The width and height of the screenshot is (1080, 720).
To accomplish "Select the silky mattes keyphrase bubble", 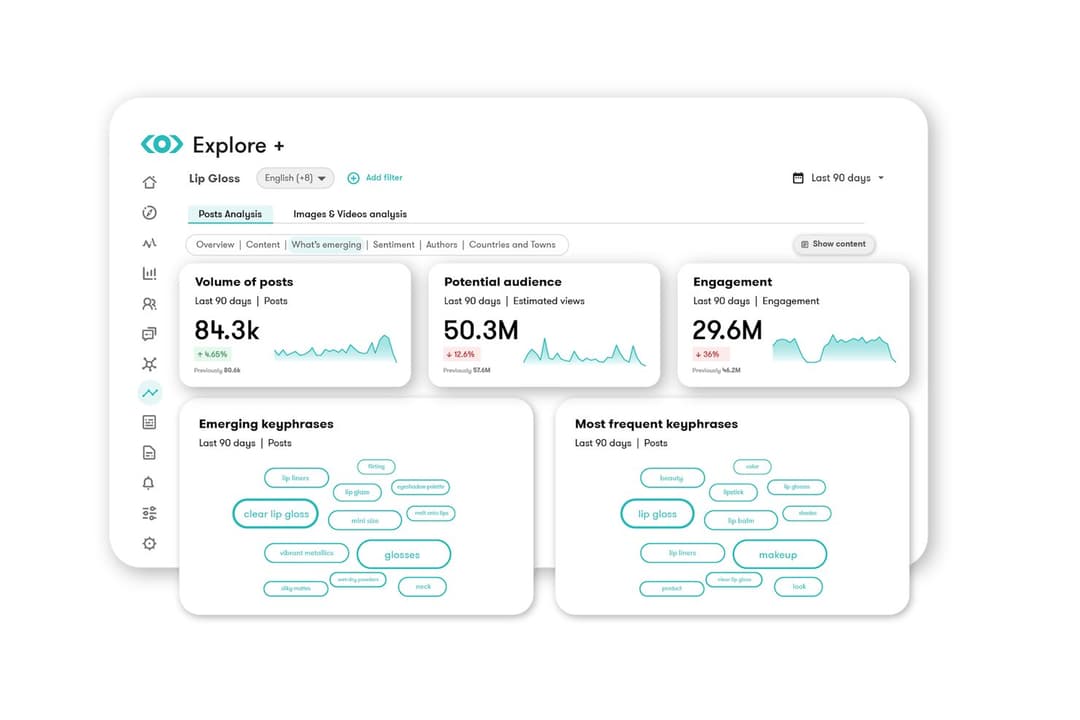I will [295, 588].
